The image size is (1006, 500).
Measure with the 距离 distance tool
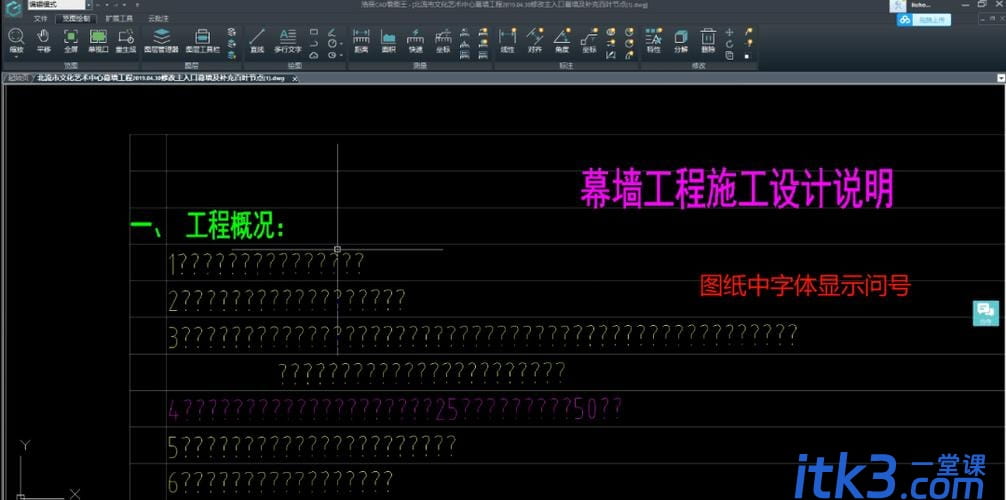click(x=361, y=40)
